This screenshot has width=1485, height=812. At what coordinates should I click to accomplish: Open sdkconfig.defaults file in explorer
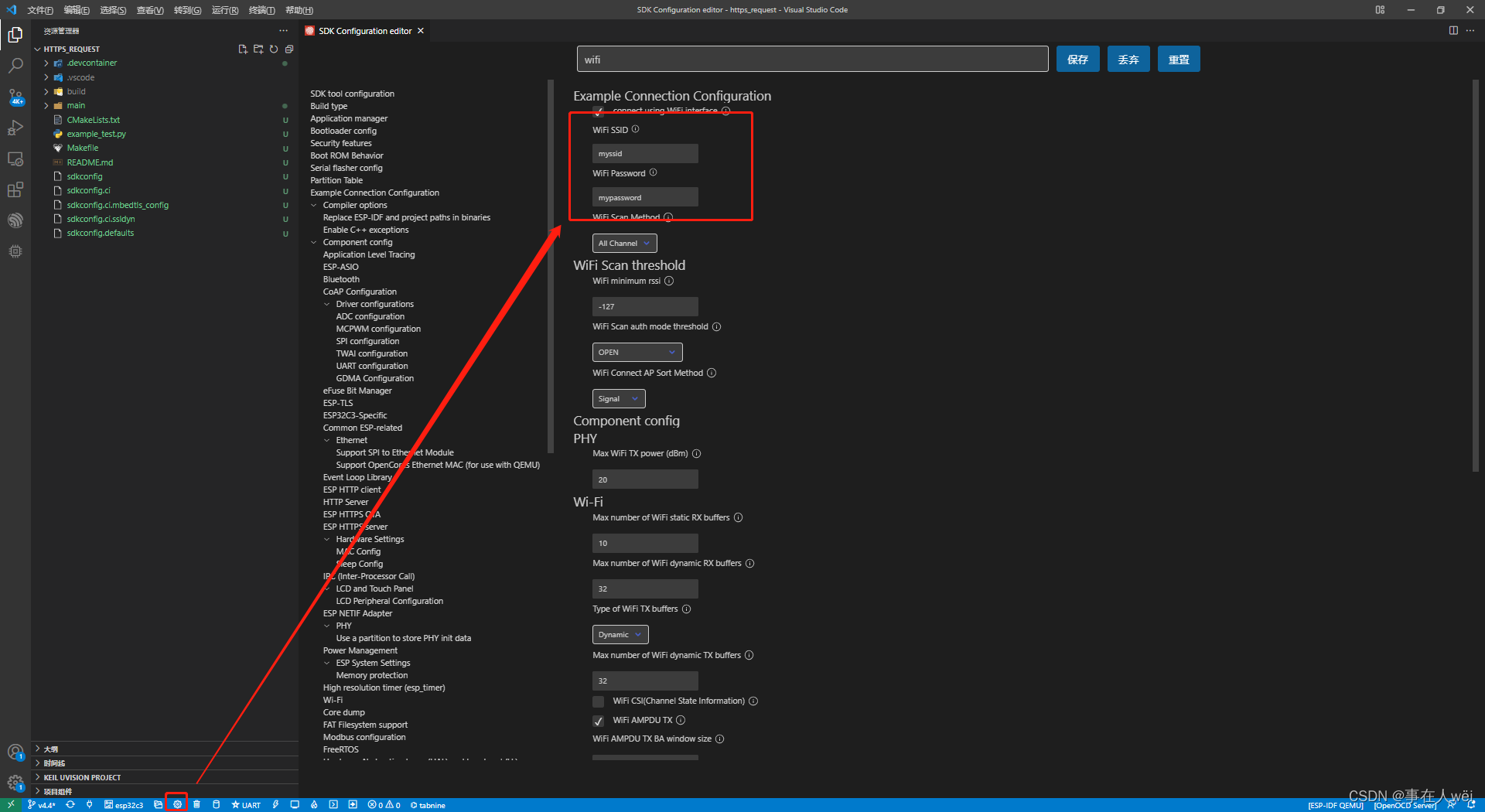tap(100, 233)
